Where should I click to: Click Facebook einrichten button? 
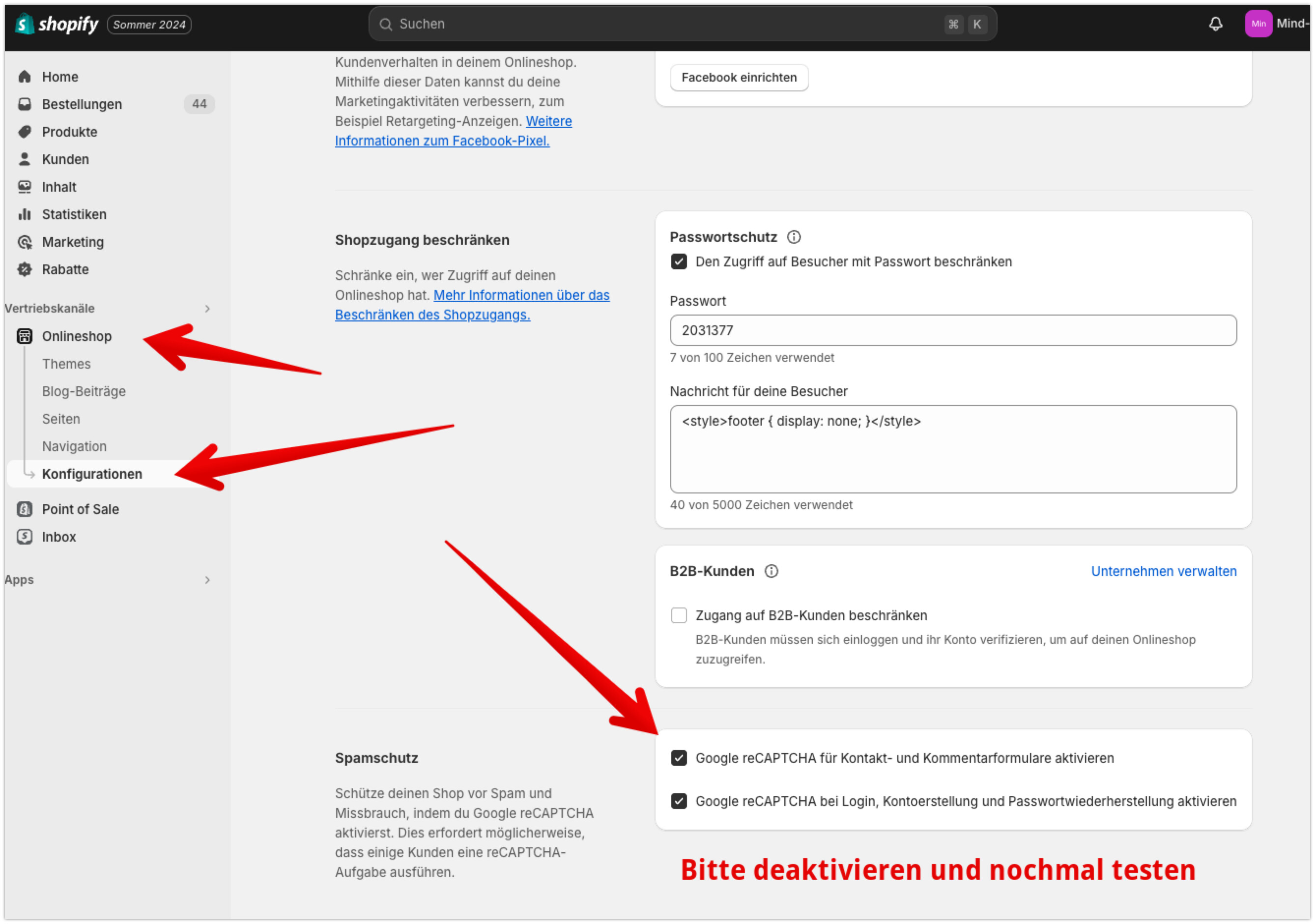(x=739, y=77)
